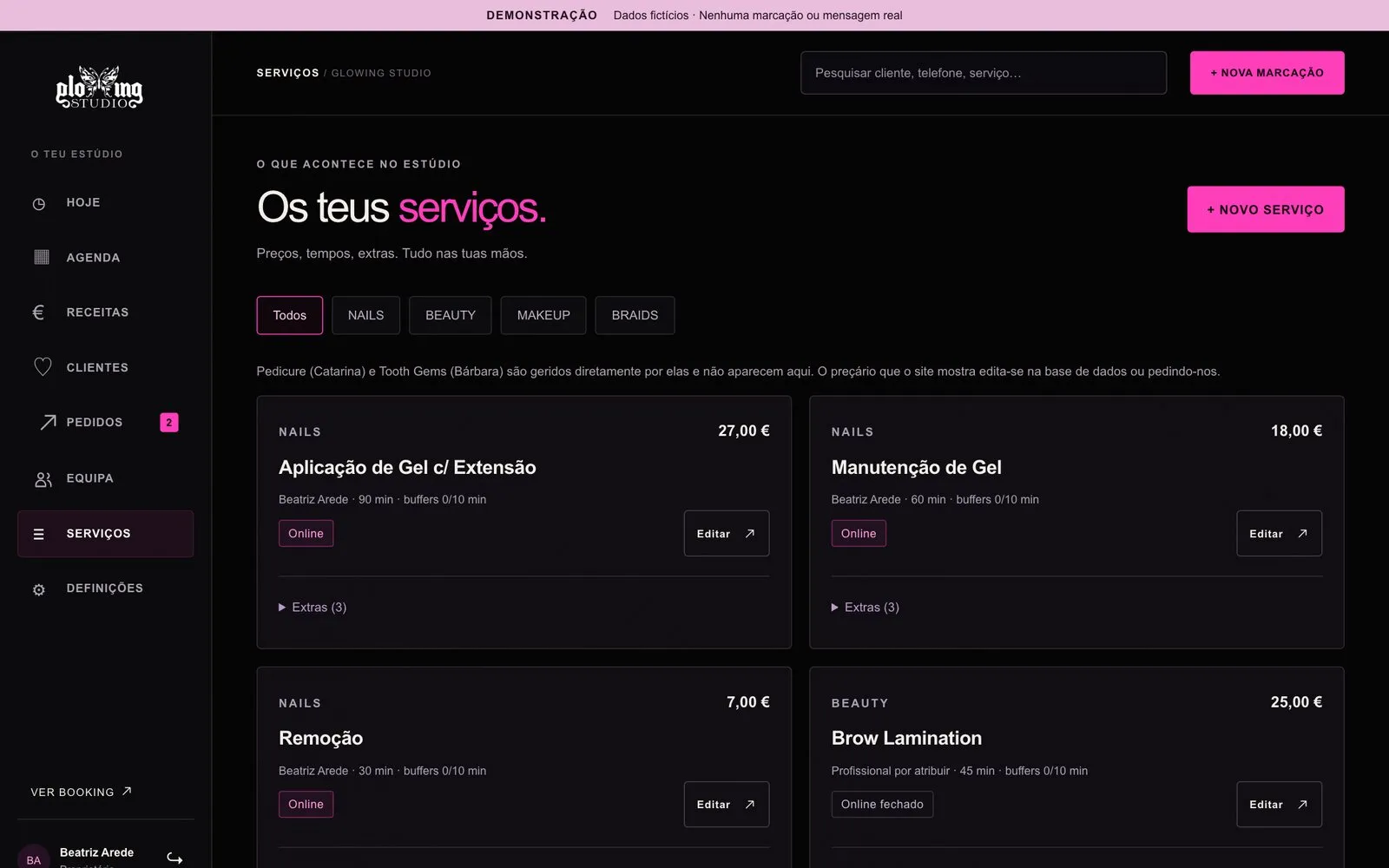Filter services by BEAUTY
The width and height of the screenshot is (1389, 868).
pos(451,315)
